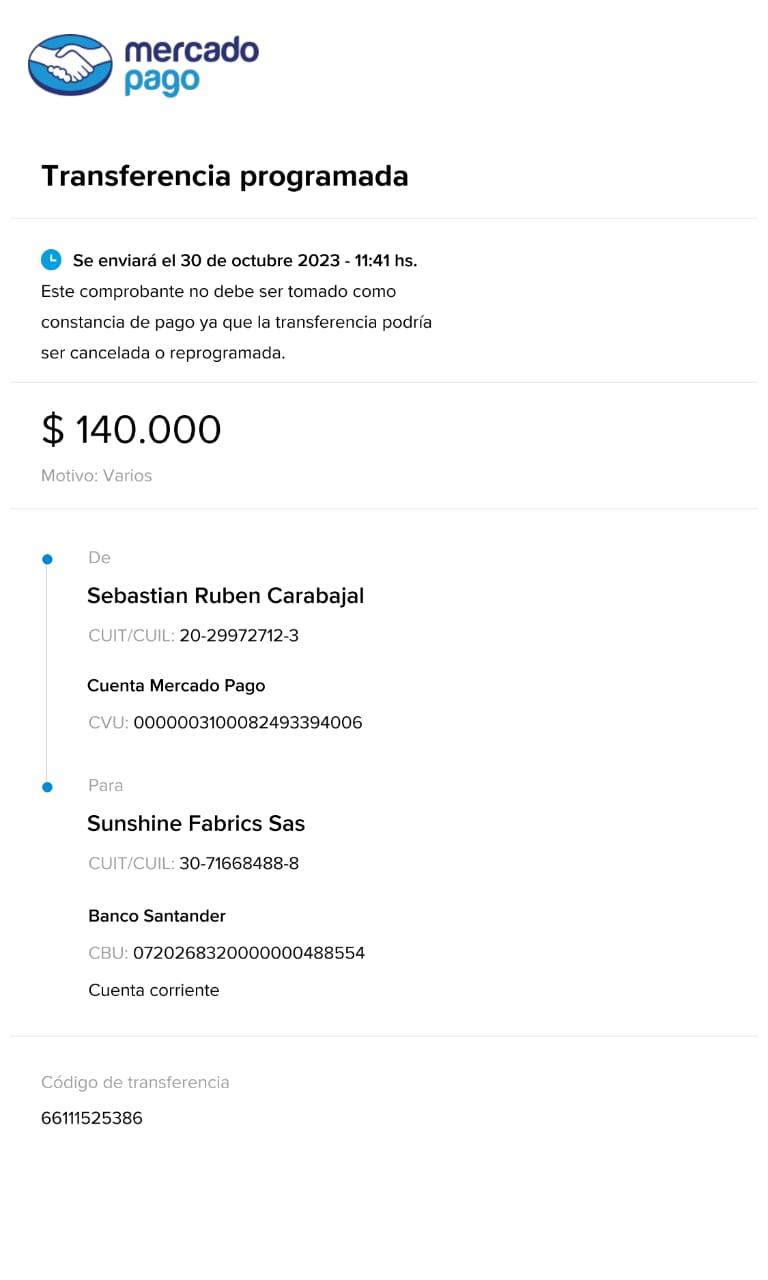The width and height of the screenshot is (768, 1280).
Task: Click the blue dot beside 'Para'
Action: coord(47,787)
